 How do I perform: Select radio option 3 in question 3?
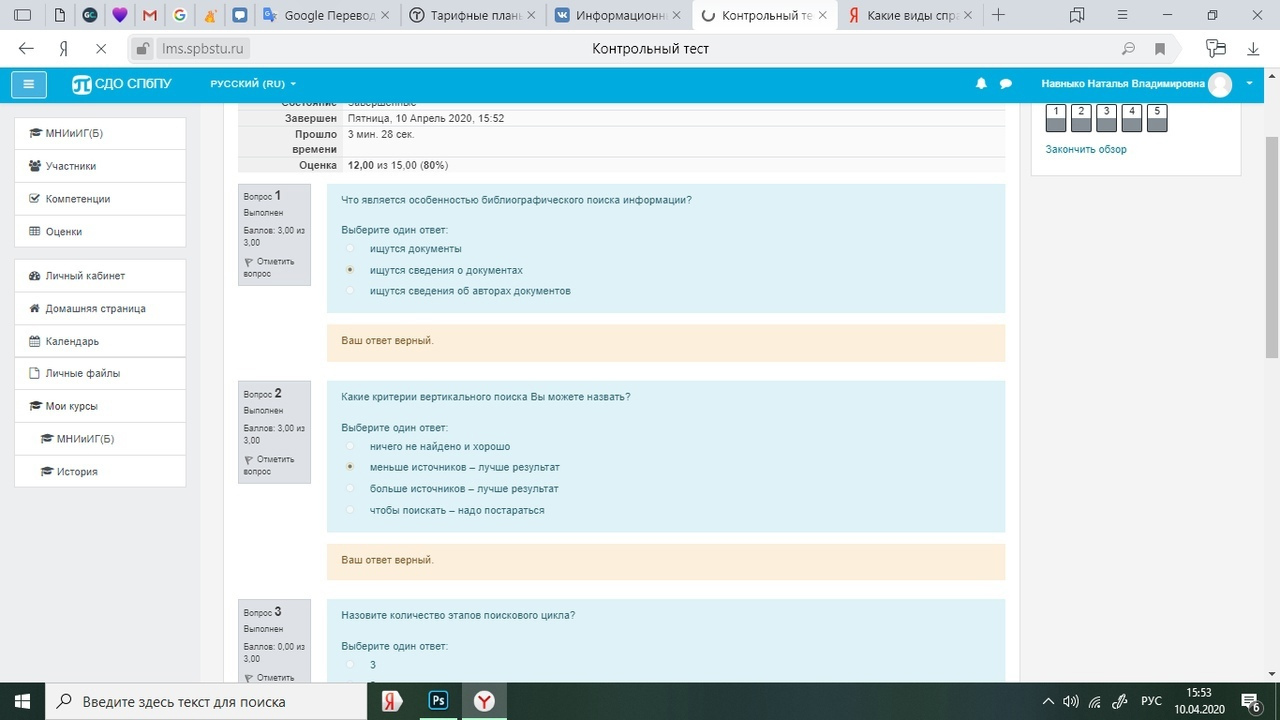pos(350,664)
